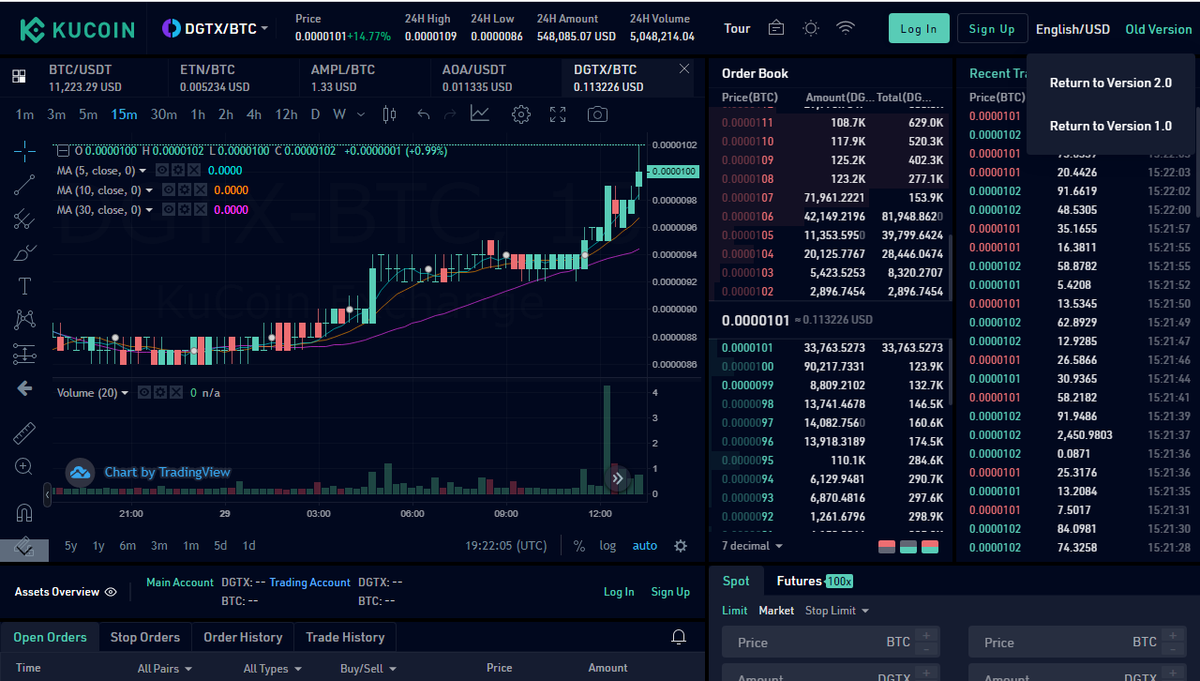Toggle visibility of Volume indicator
This screenshot has width=1200, height=681.
click(x=144, y=393)
